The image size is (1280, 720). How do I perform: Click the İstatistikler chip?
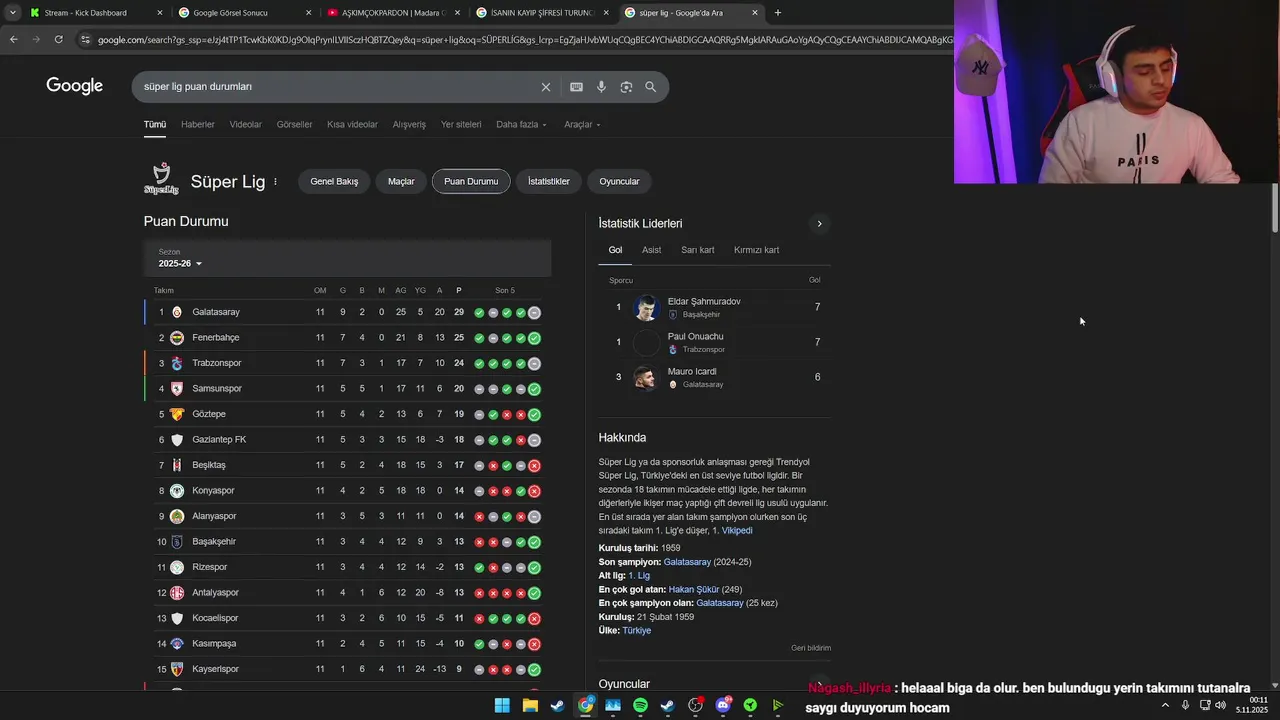pos(549,182)
